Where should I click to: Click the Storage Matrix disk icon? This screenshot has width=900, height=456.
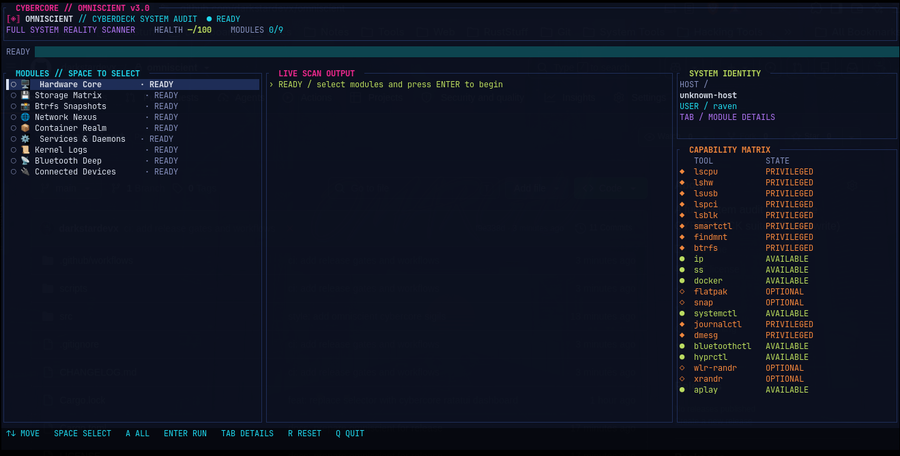25,95
